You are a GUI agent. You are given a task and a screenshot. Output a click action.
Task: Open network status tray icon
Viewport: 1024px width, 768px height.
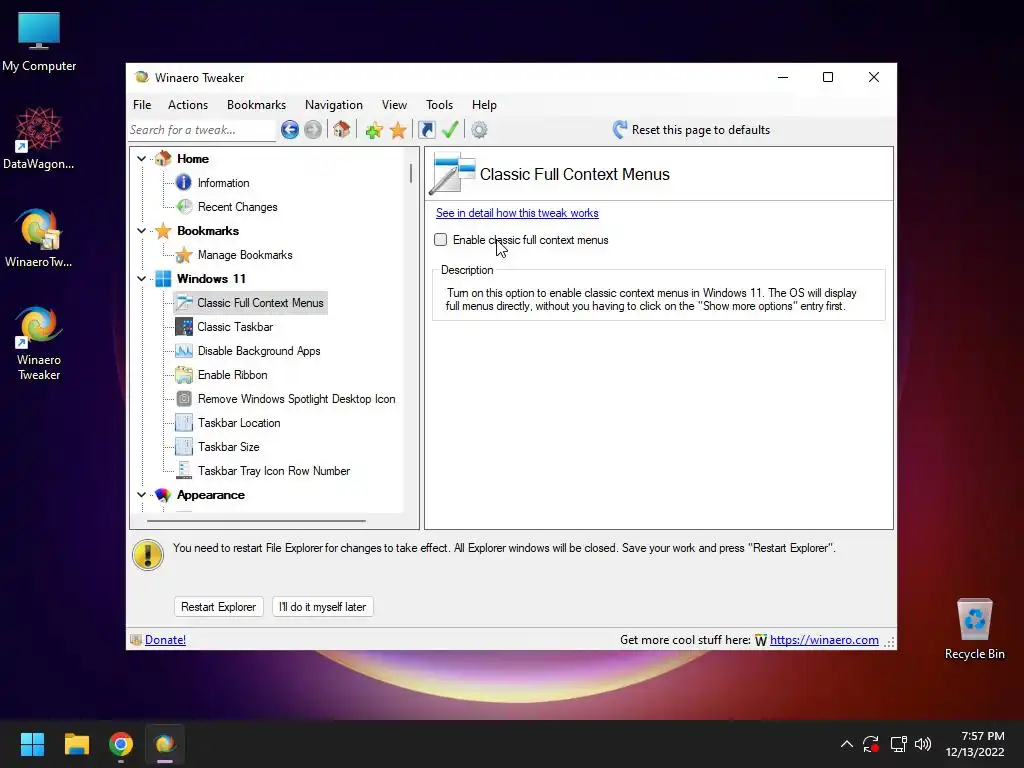899,744
